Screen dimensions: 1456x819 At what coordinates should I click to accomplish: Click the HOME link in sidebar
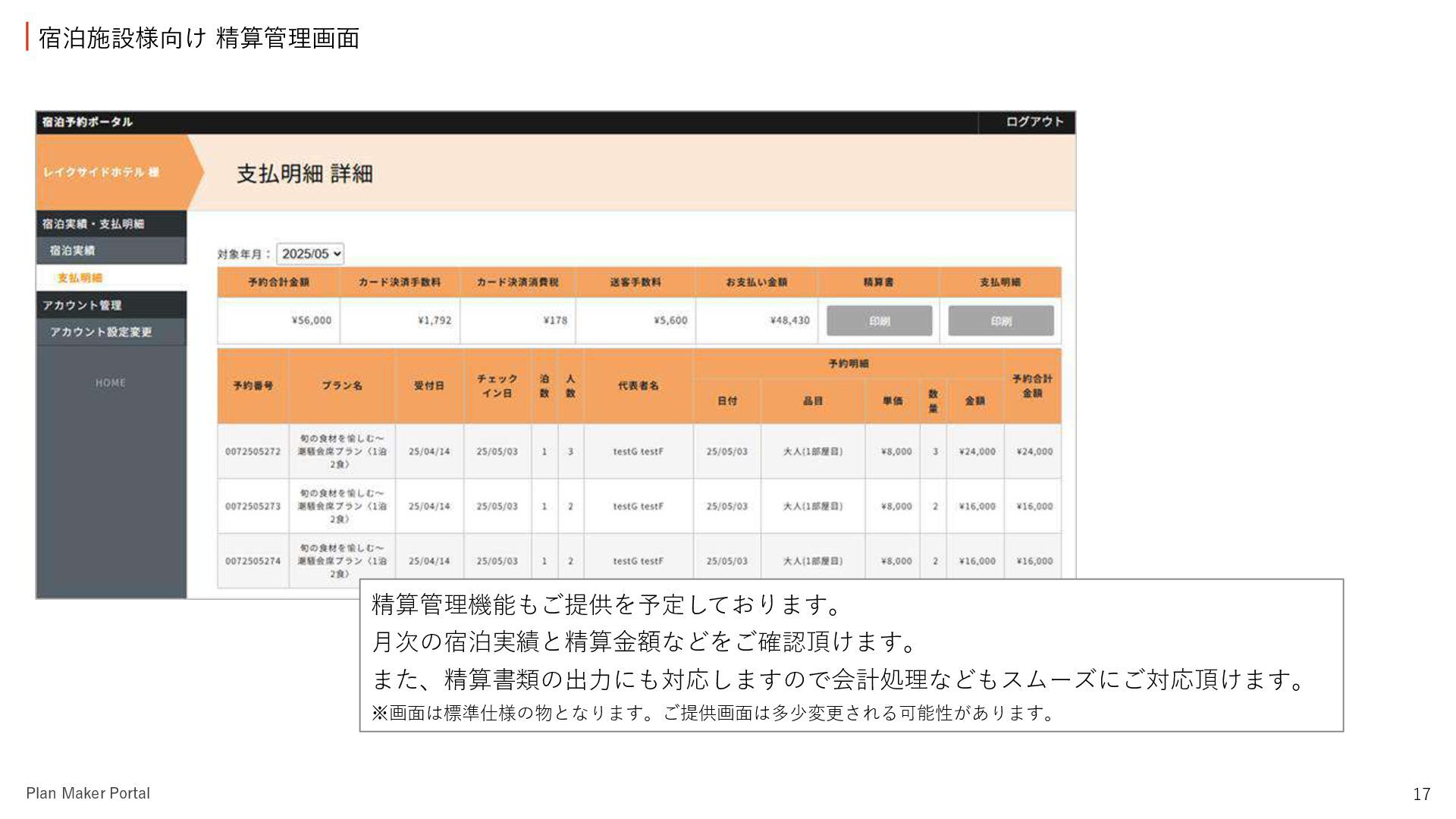click(x=111, y=383)
